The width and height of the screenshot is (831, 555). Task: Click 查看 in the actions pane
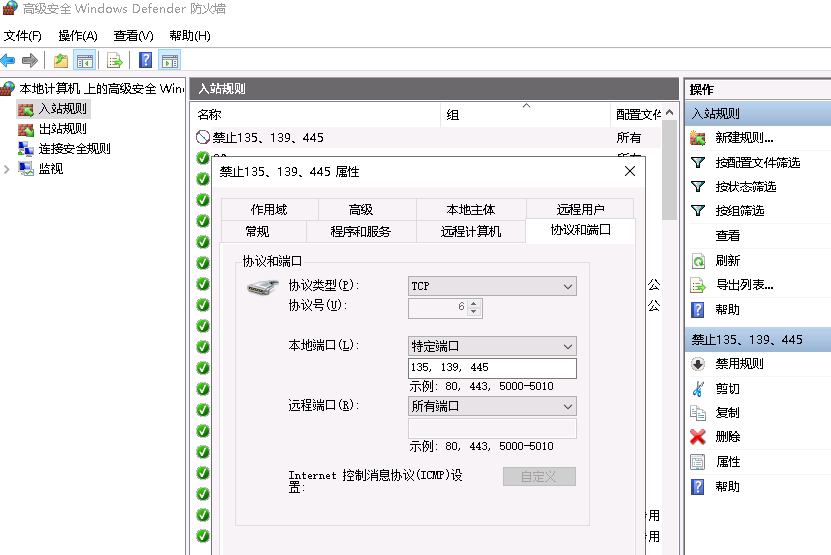(727, 235)
